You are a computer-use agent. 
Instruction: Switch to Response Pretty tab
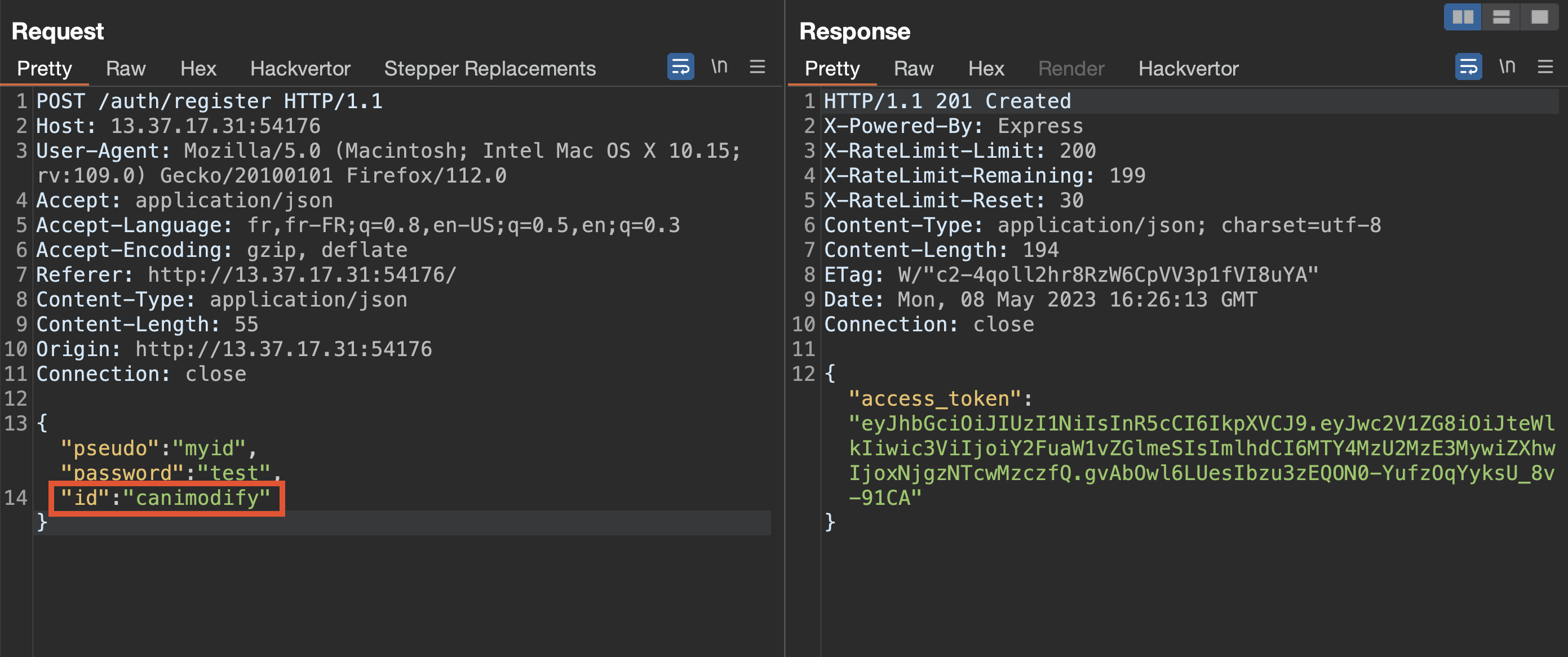tap(832, 69)
